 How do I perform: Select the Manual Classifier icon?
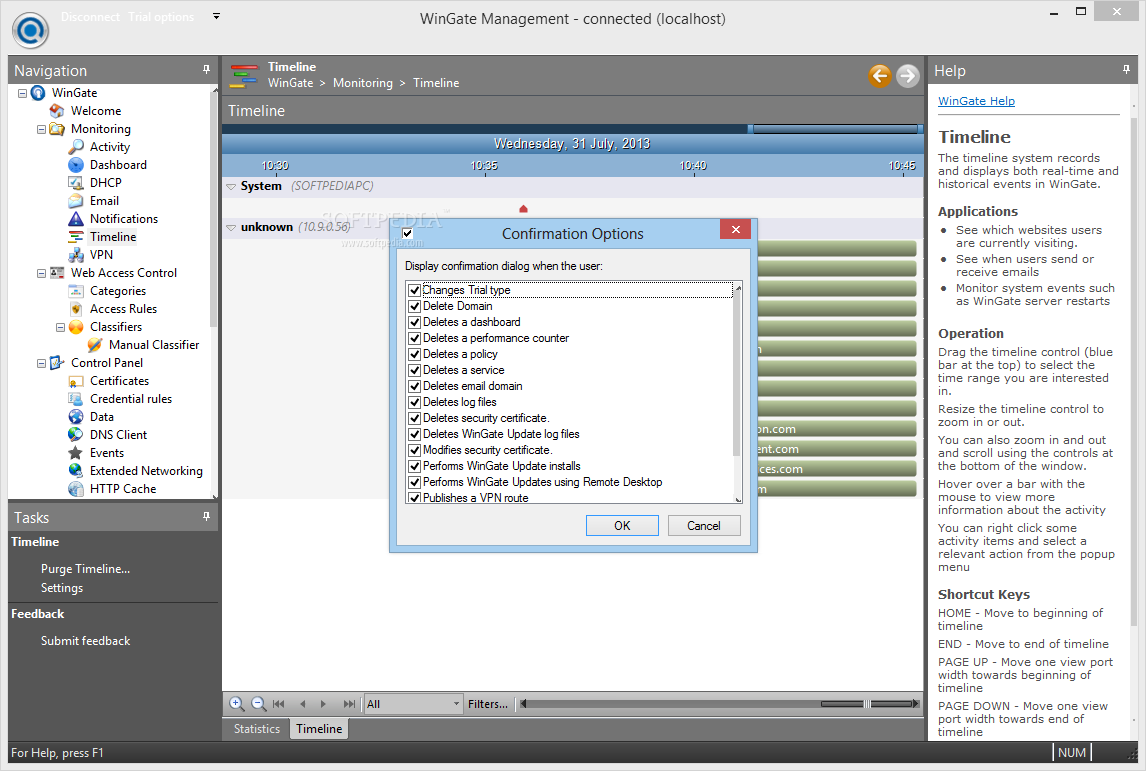95,345
